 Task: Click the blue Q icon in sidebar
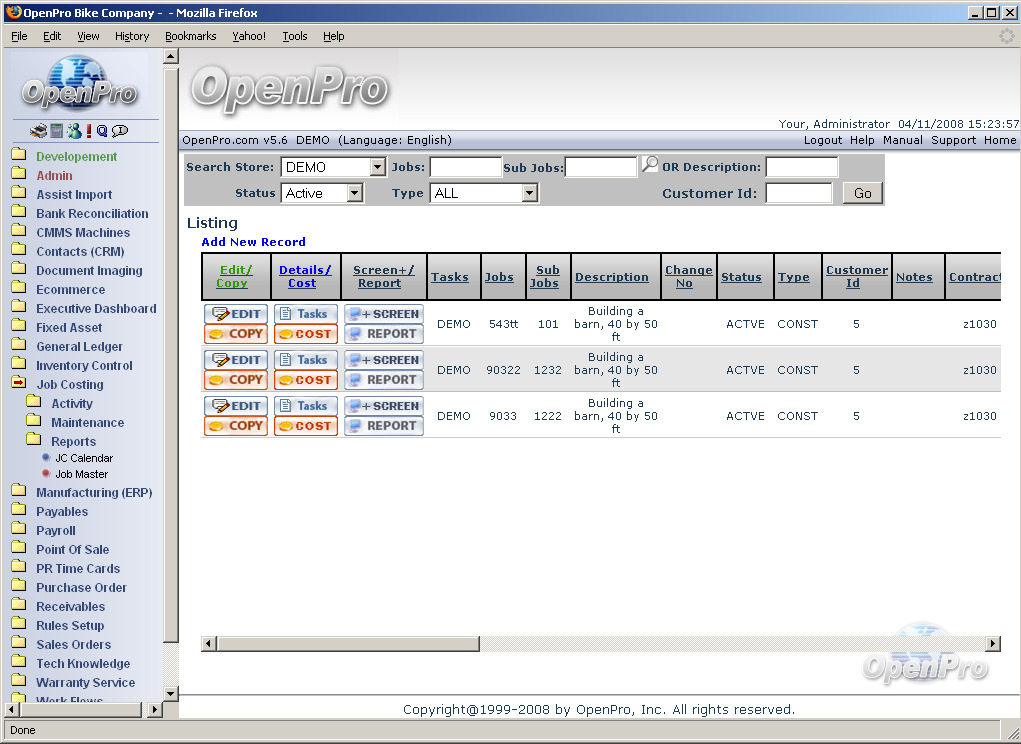click(x=102, y=131)
